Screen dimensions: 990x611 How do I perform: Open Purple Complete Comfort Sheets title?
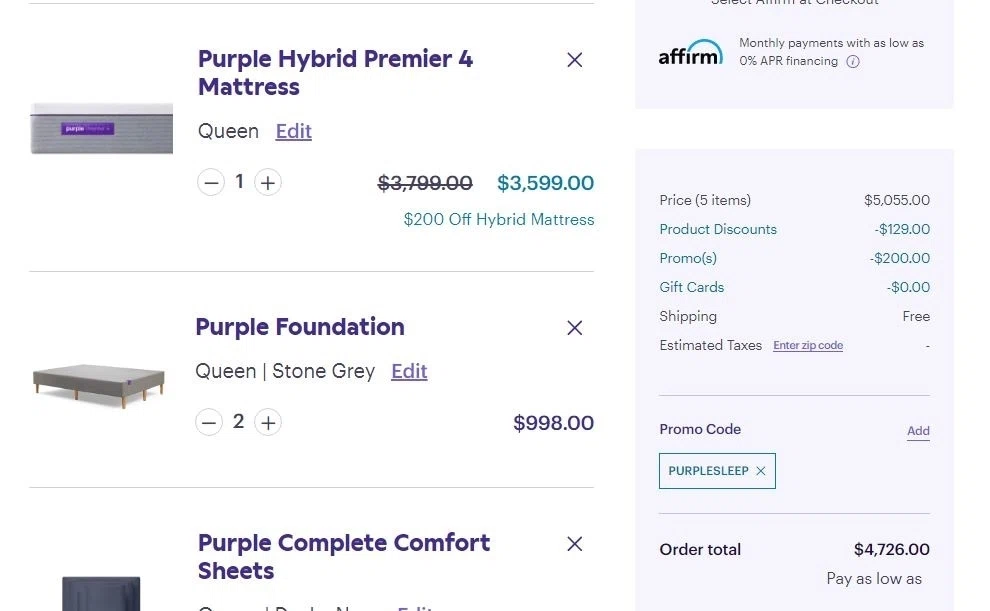pos(344,557)
